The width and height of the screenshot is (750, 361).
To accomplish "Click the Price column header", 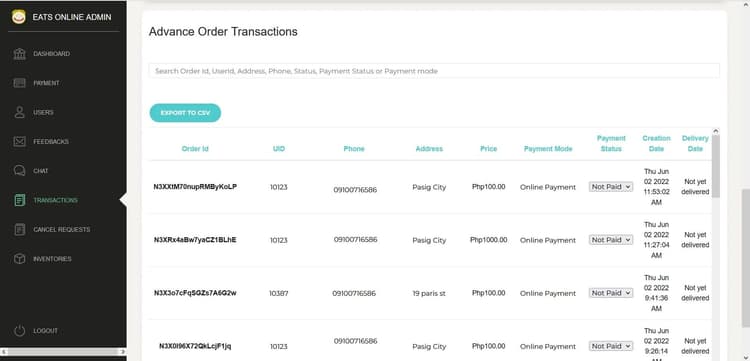I will (x=488, y=149).
